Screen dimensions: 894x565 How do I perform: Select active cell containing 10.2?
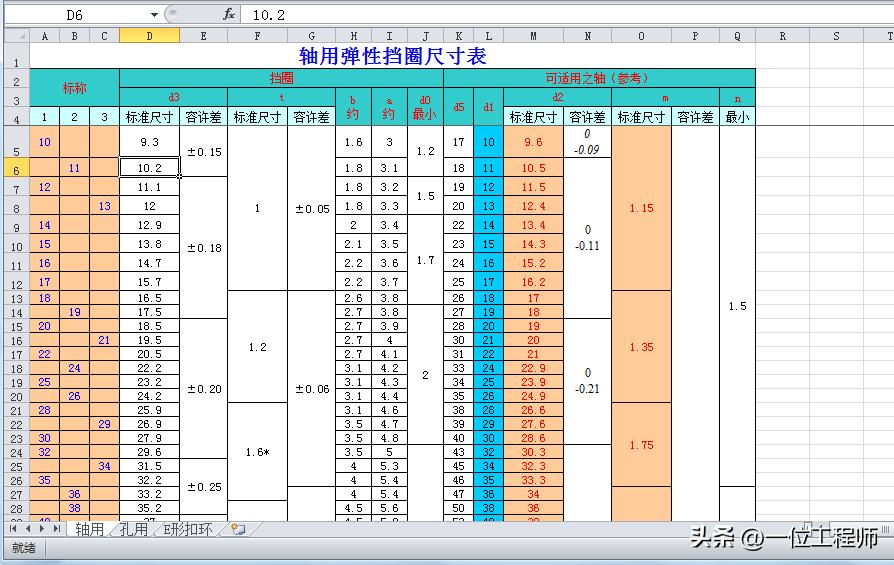click(149, 168)
